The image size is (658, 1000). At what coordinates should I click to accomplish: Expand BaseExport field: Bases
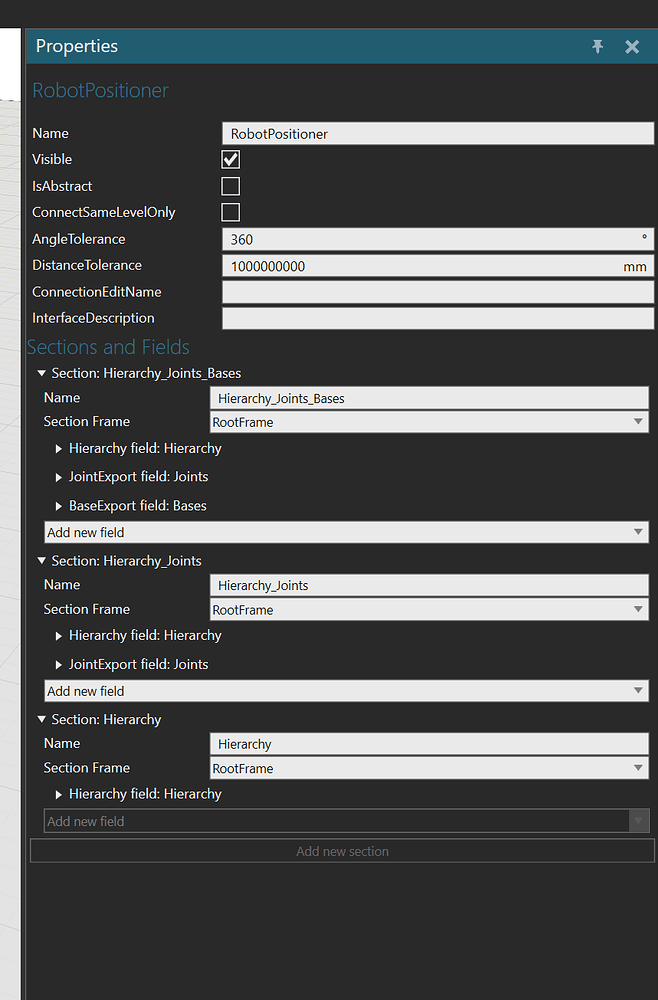[x=58, y=505]
